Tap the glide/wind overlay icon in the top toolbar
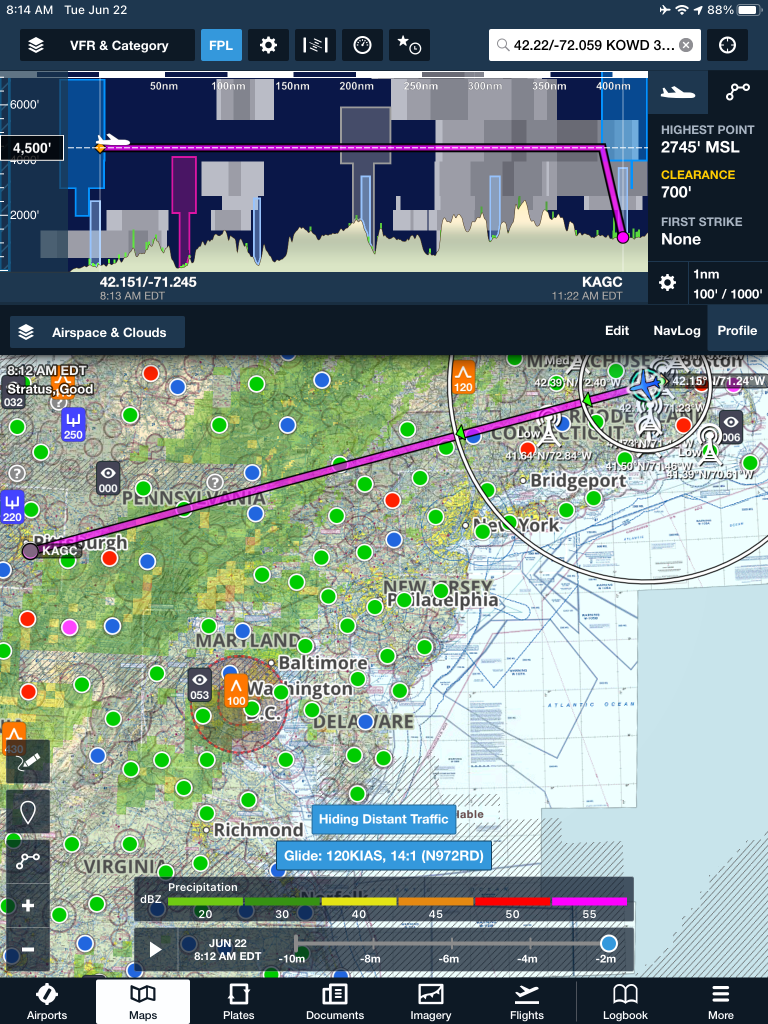The width and height of the screenshot is (768, 1024). 315,45
